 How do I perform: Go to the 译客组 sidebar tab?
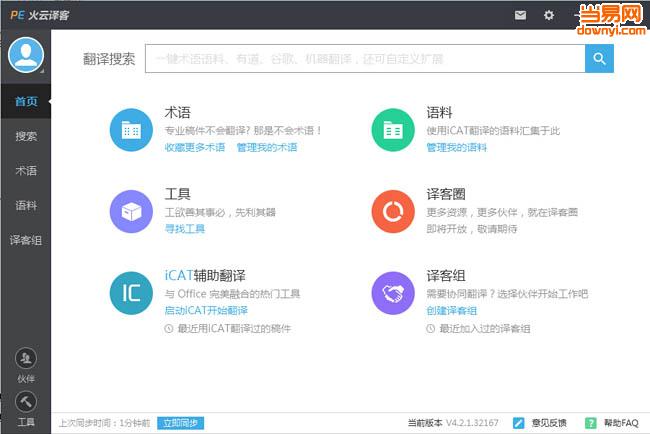(25, 240)
